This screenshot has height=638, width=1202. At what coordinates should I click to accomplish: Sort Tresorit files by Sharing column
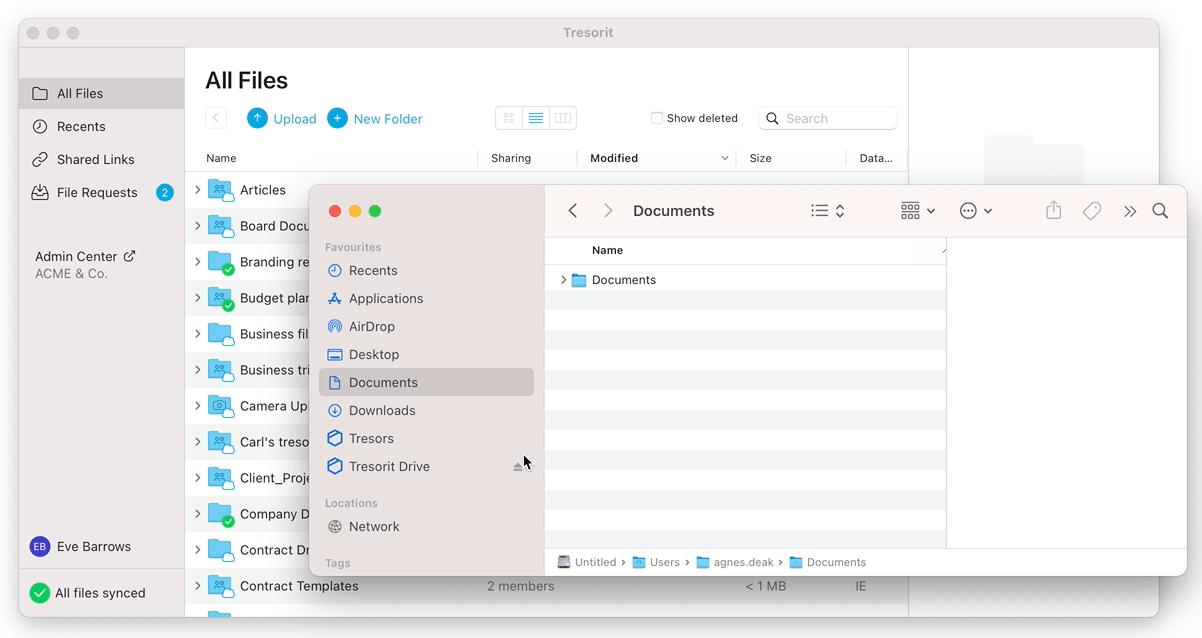(511, 158)
